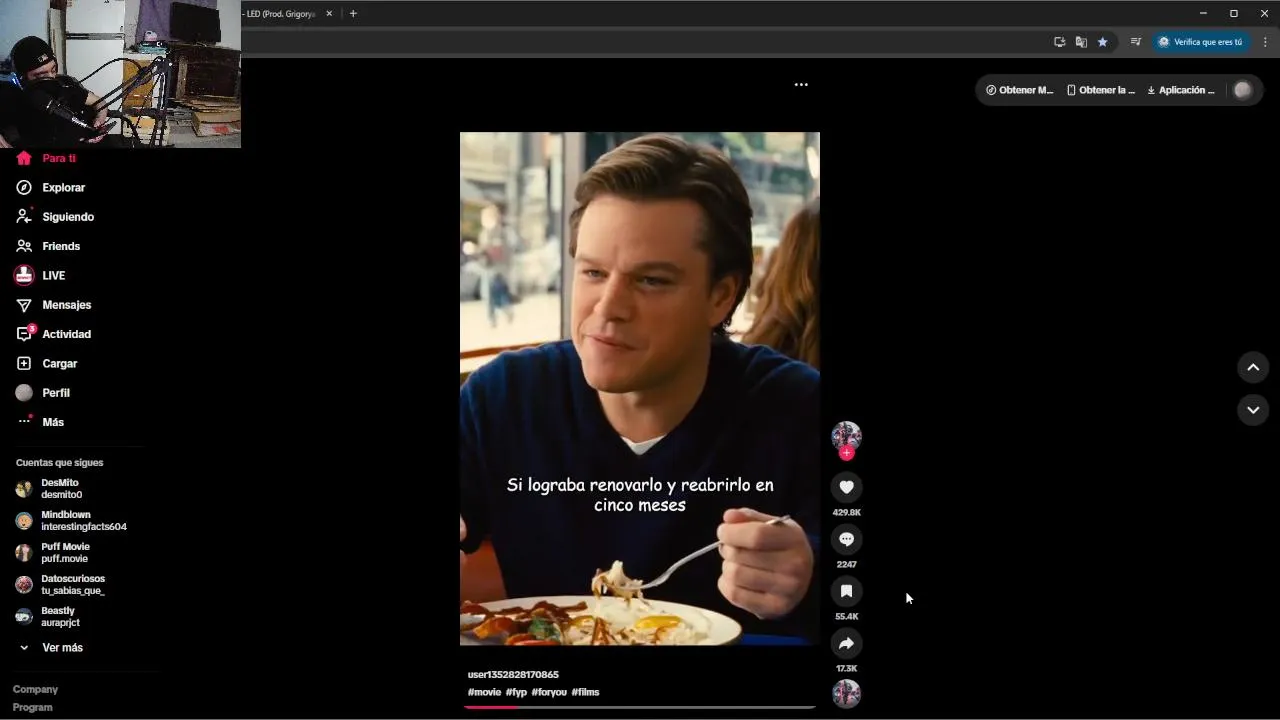Save video with the bookmark icon
This screenshot has height=720, width=1280.
click(x=846, y=591)
